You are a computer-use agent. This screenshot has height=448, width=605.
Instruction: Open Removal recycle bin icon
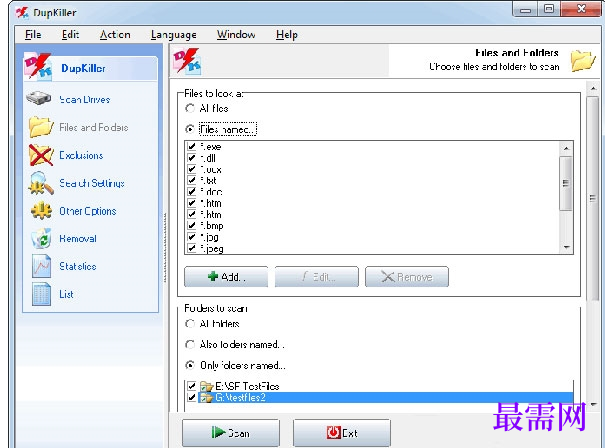(x=41, y=238)
